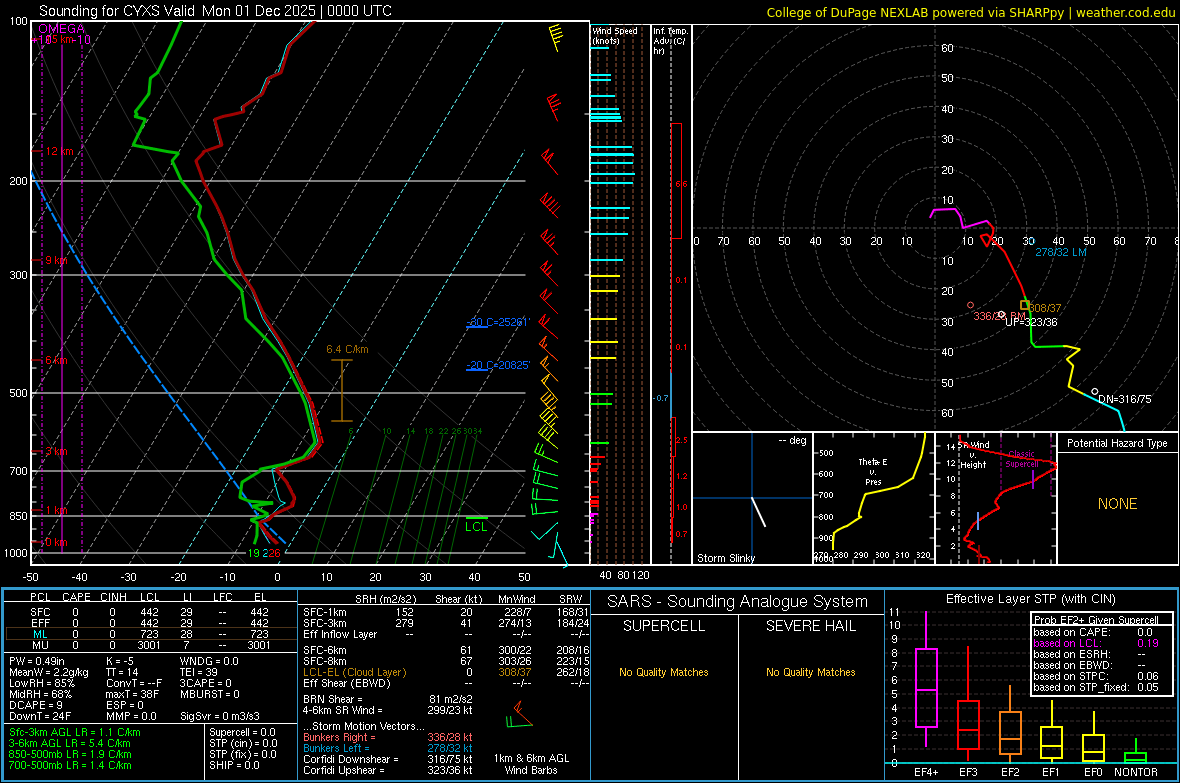1180x783 pixels.
Task: Click the magenta 'based on LCL: 0.19' line
Action: (x=1096, y=643)
